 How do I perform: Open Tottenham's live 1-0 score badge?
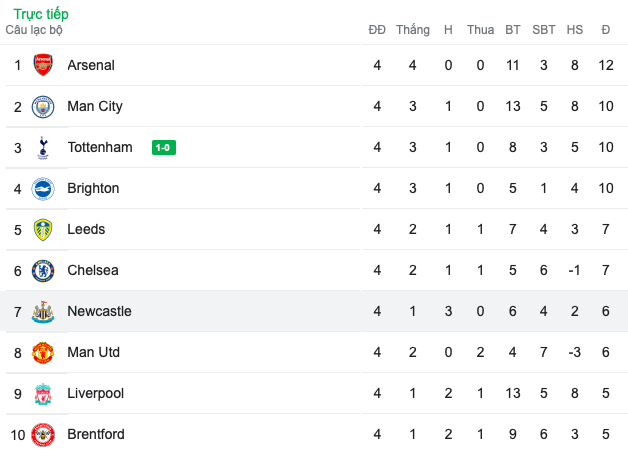coord(164,148)
